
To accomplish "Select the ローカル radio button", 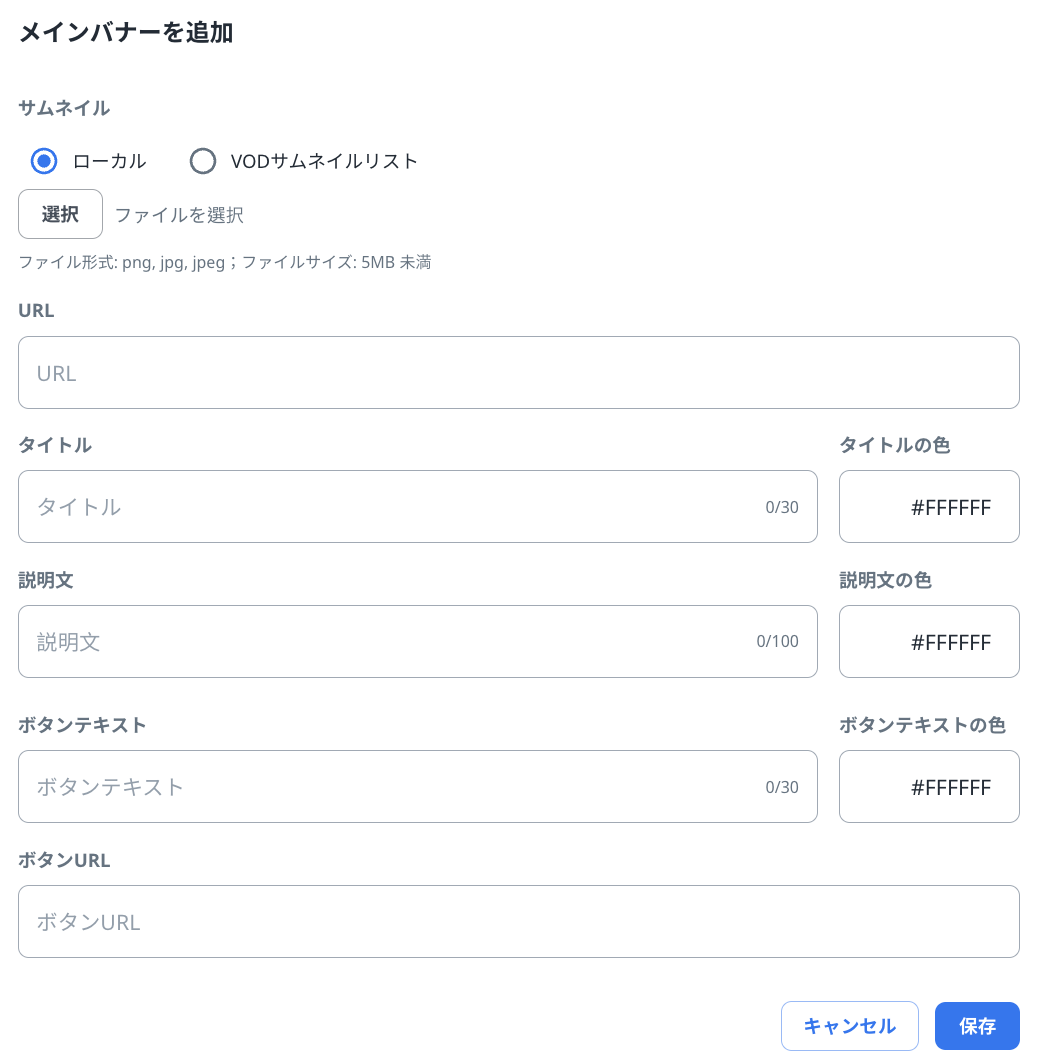I will point(44,161).
